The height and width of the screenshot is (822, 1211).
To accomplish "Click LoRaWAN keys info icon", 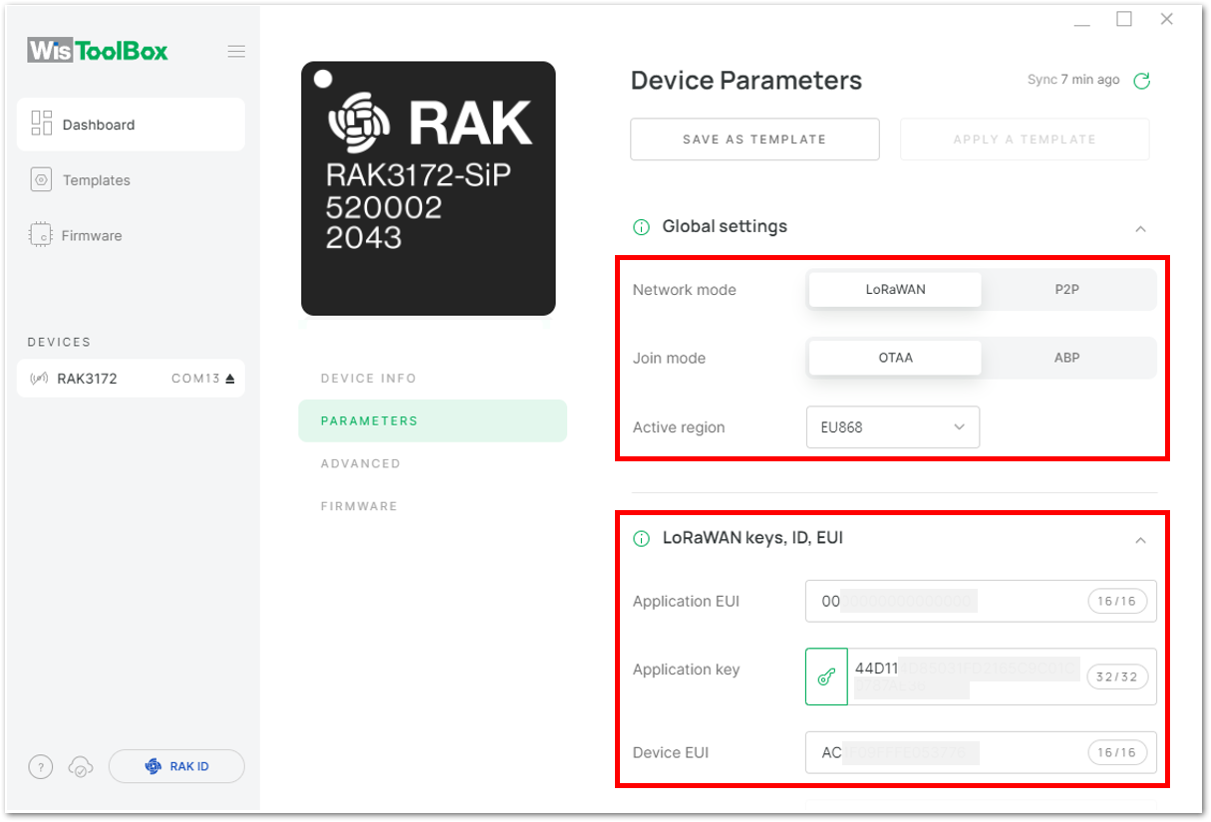I will coord(642,539).
